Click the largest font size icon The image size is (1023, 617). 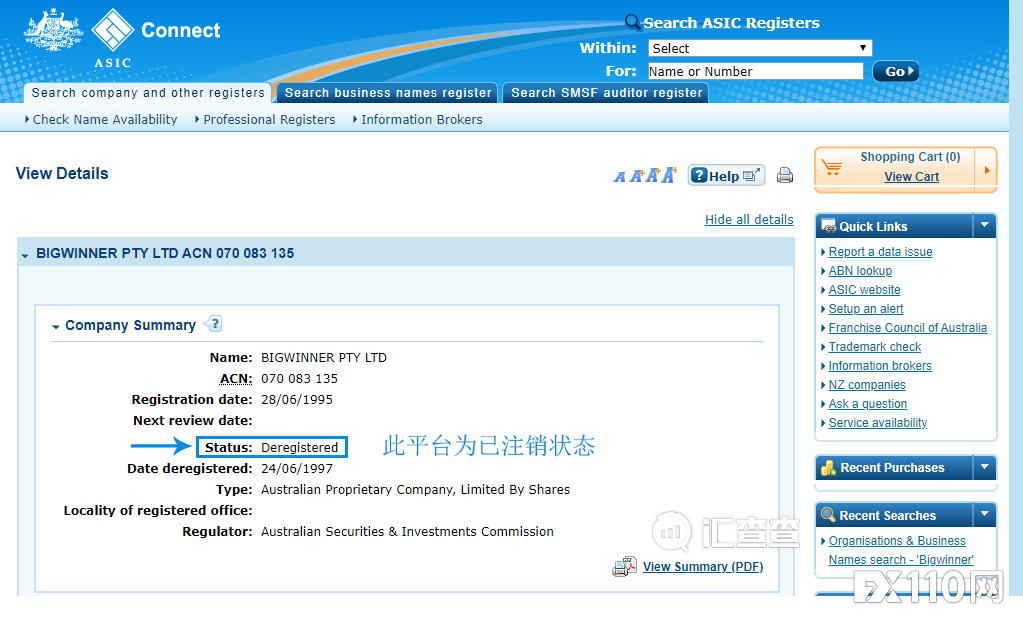pos(668,175)
